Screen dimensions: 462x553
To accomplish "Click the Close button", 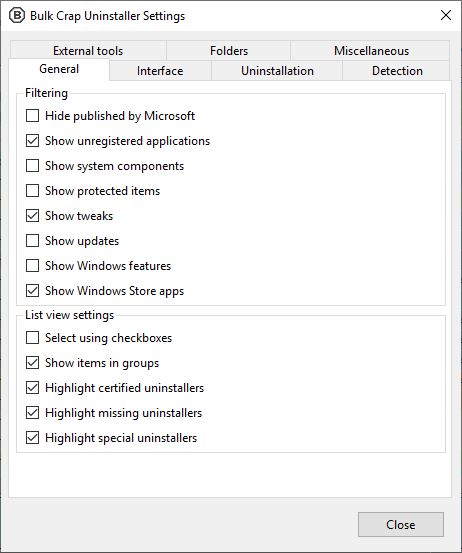I will tap(401, 524).
